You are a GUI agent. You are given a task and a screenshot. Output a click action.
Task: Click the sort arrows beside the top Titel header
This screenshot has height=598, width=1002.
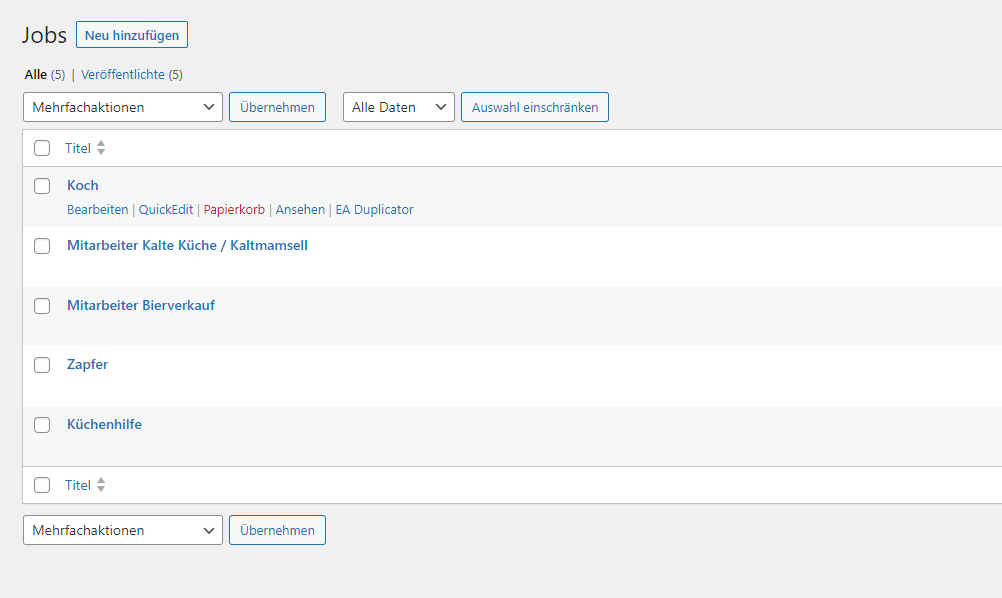[101, 148]
